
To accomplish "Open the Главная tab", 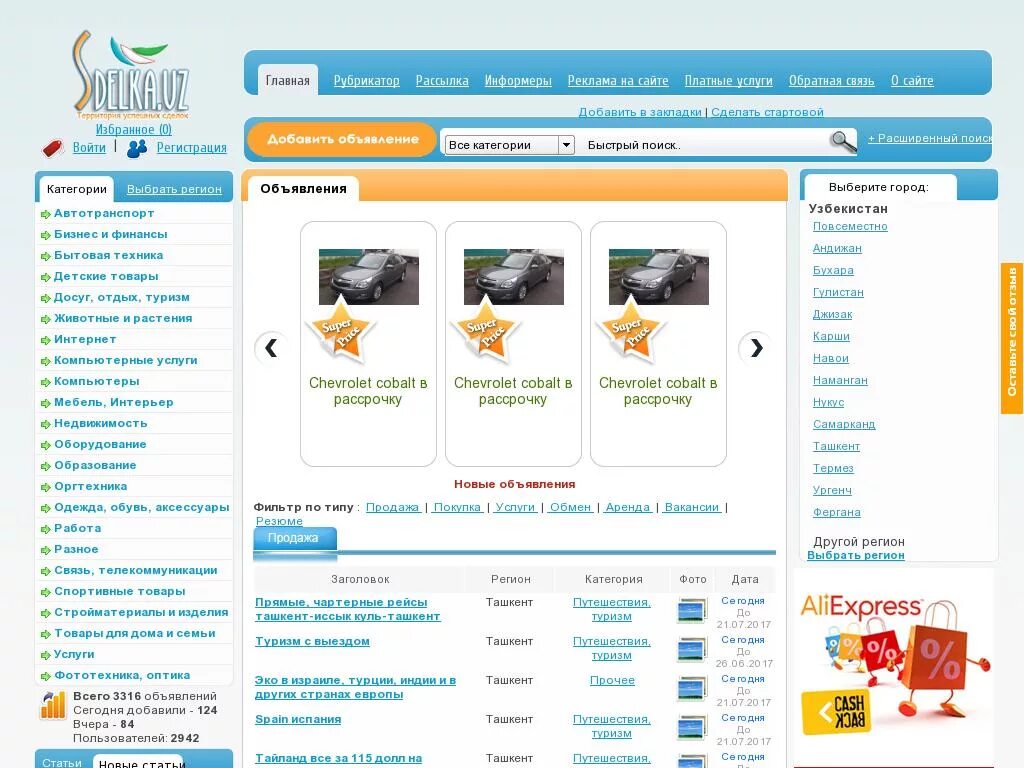I will click(287, 80).
